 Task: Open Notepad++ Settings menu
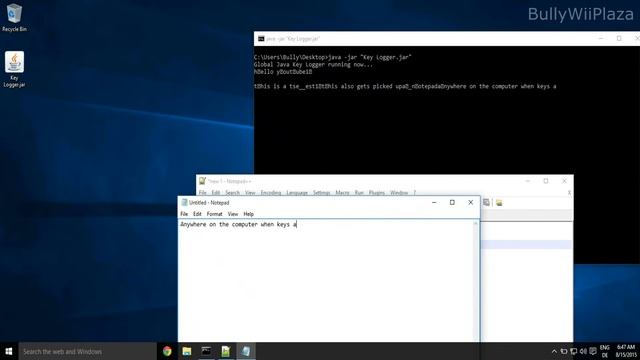(322, 193)
